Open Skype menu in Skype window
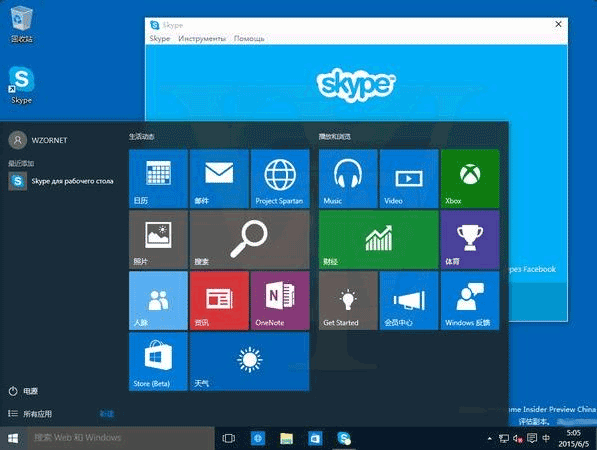The width and height of the screenshot is (597, 450). (160, 38)
